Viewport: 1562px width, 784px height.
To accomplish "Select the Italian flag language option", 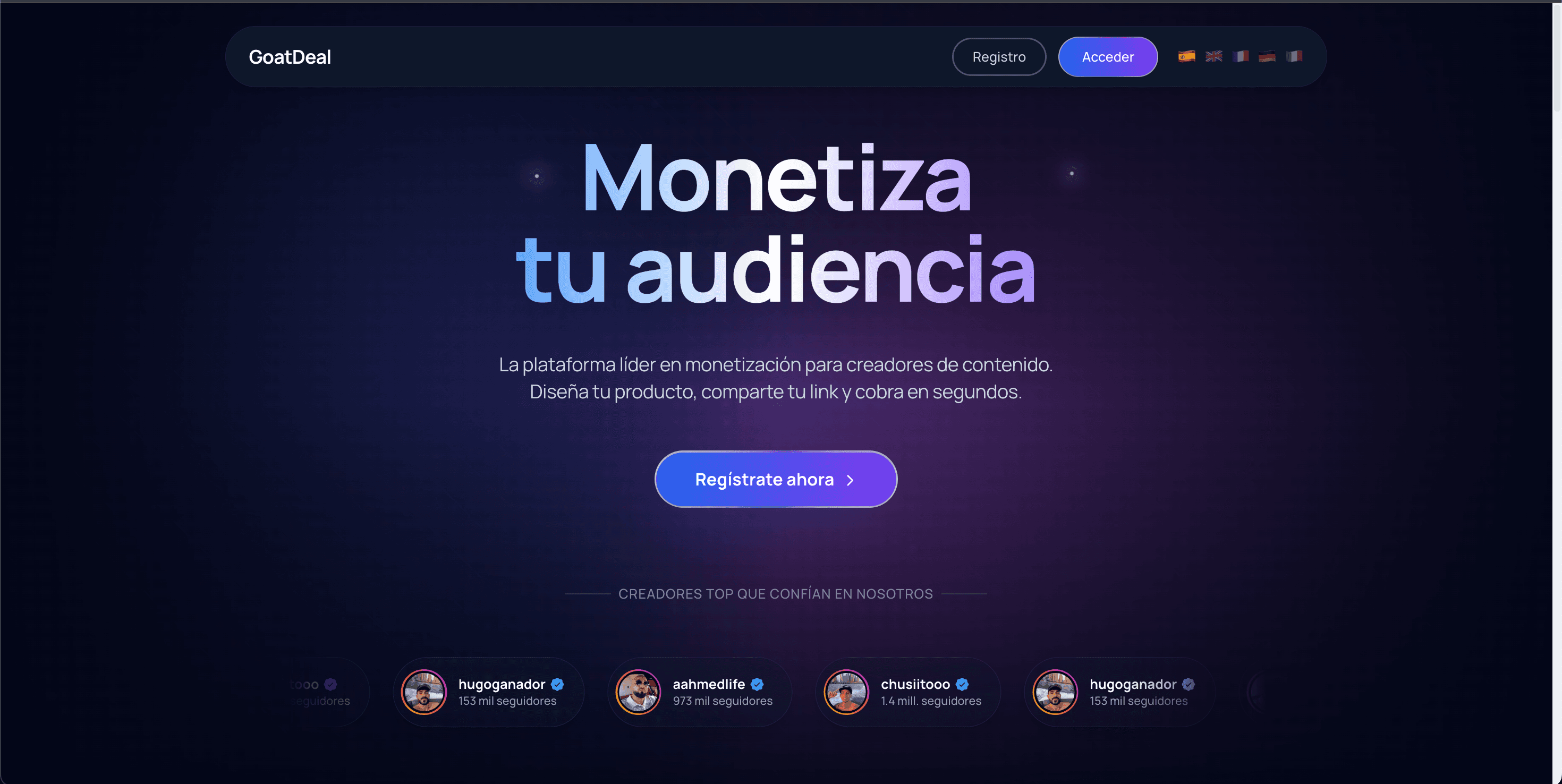I will pyautogui.click(x=1294, y=56).
